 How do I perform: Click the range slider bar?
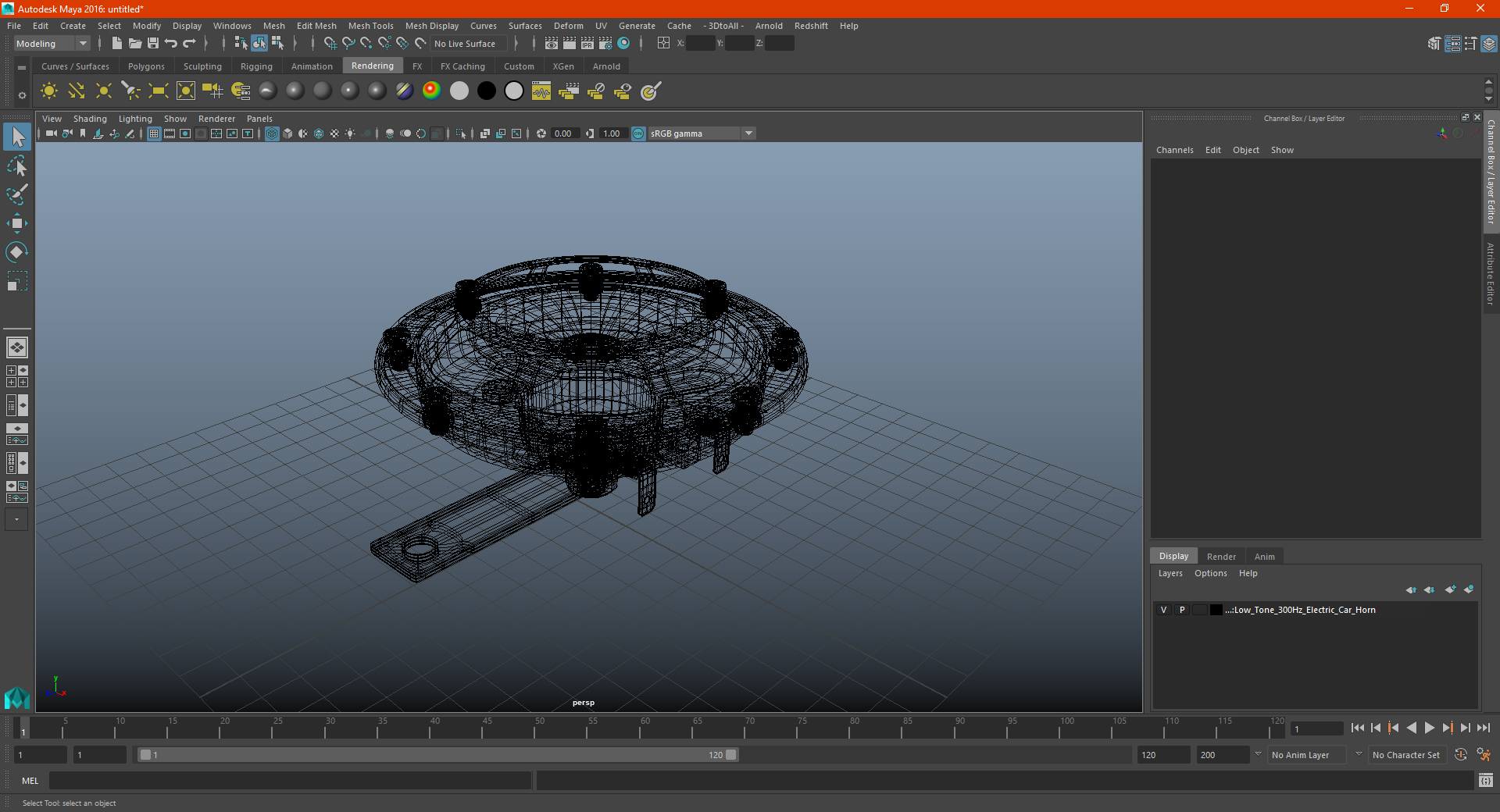tap(437, 755)
